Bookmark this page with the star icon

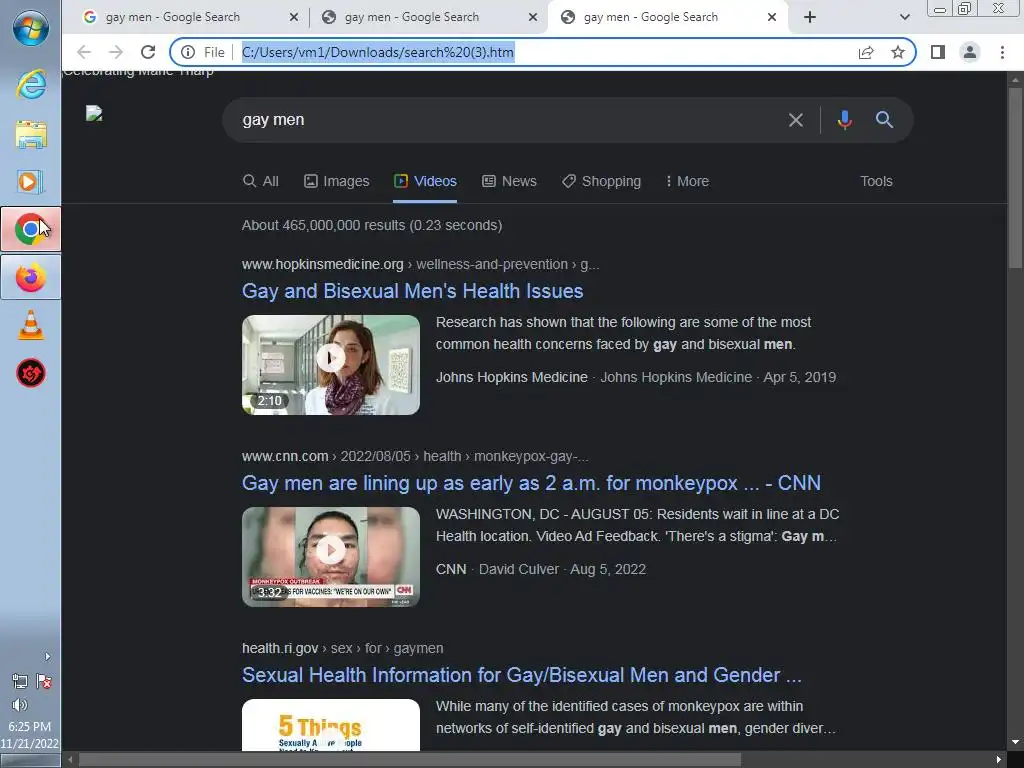[898, 52]
